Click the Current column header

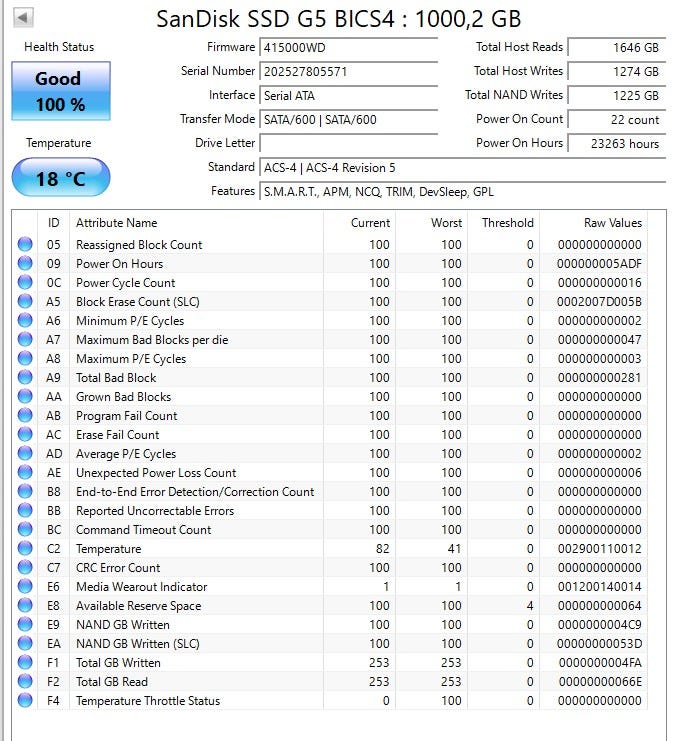click(x=359, y=223)
